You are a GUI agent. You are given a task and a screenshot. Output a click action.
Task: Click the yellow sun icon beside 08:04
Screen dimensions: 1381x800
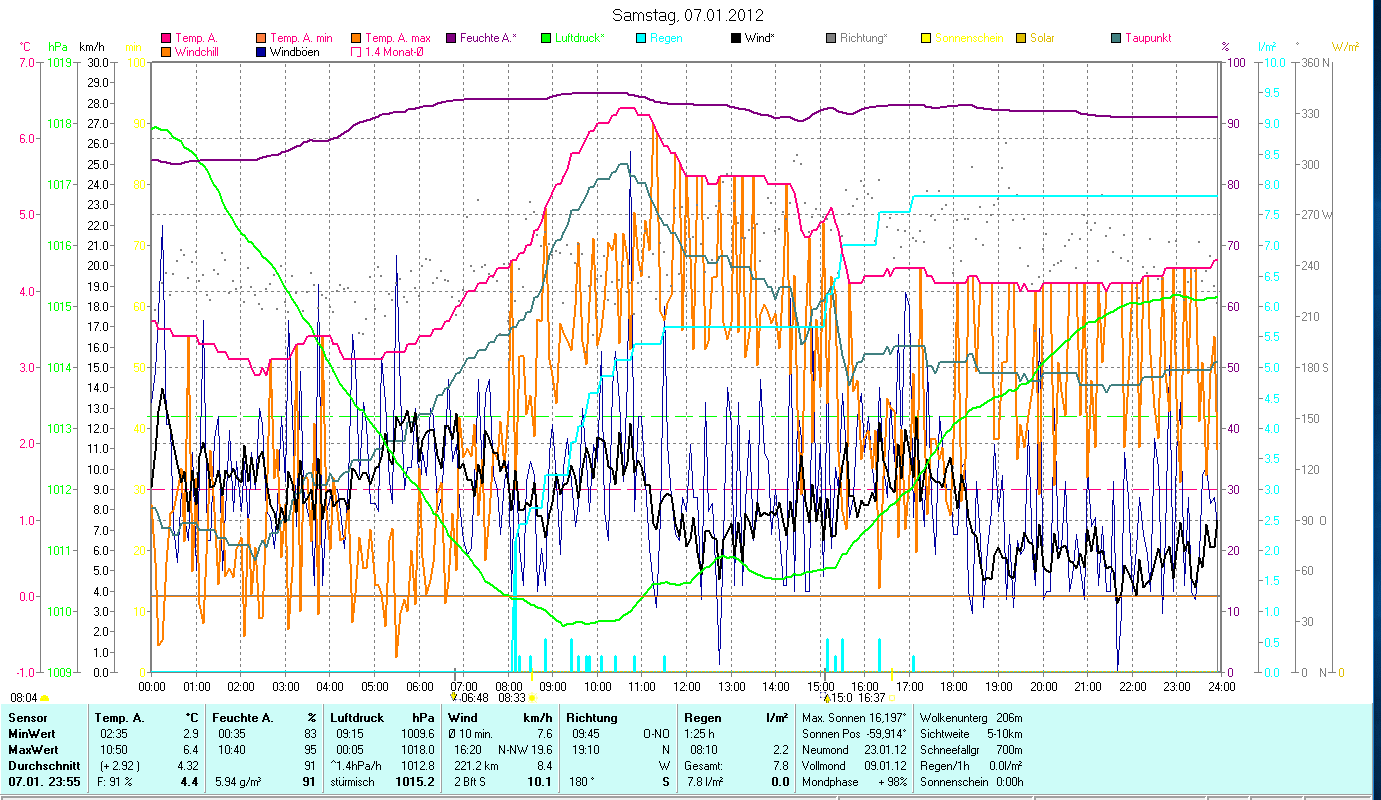pos(44,698)
